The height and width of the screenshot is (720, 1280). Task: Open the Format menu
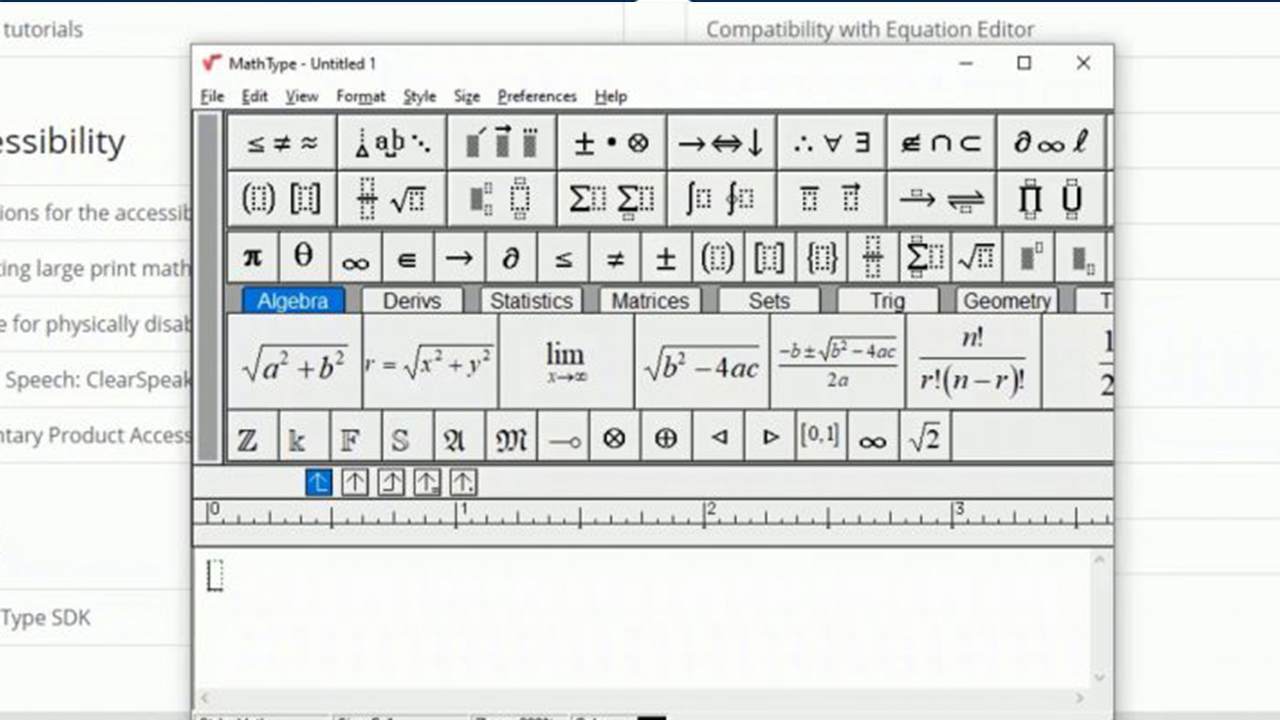click(361, 97)
